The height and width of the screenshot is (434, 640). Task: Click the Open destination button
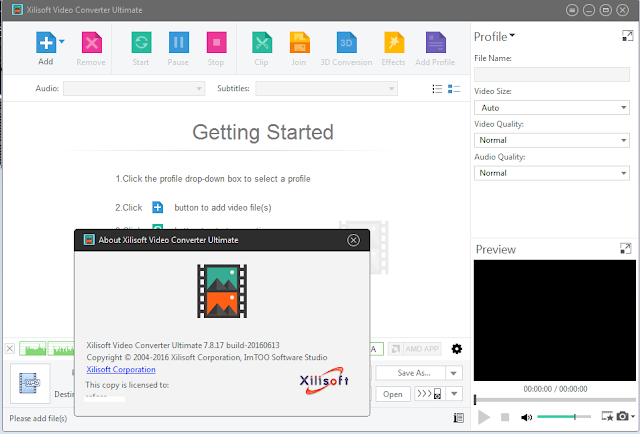click(x=393, y=394)
